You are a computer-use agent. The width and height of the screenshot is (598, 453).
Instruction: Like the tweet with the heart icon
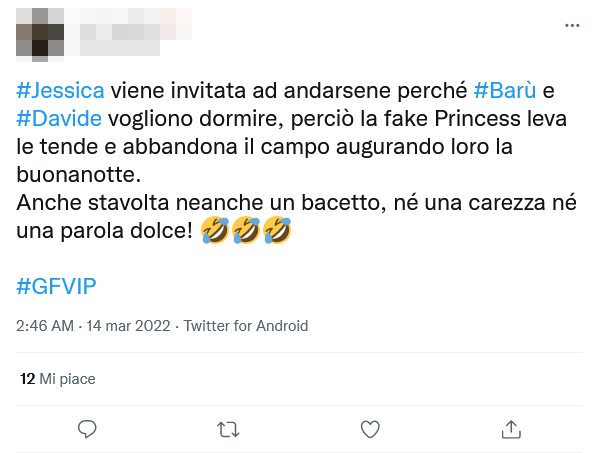click(x=370, y=429)
